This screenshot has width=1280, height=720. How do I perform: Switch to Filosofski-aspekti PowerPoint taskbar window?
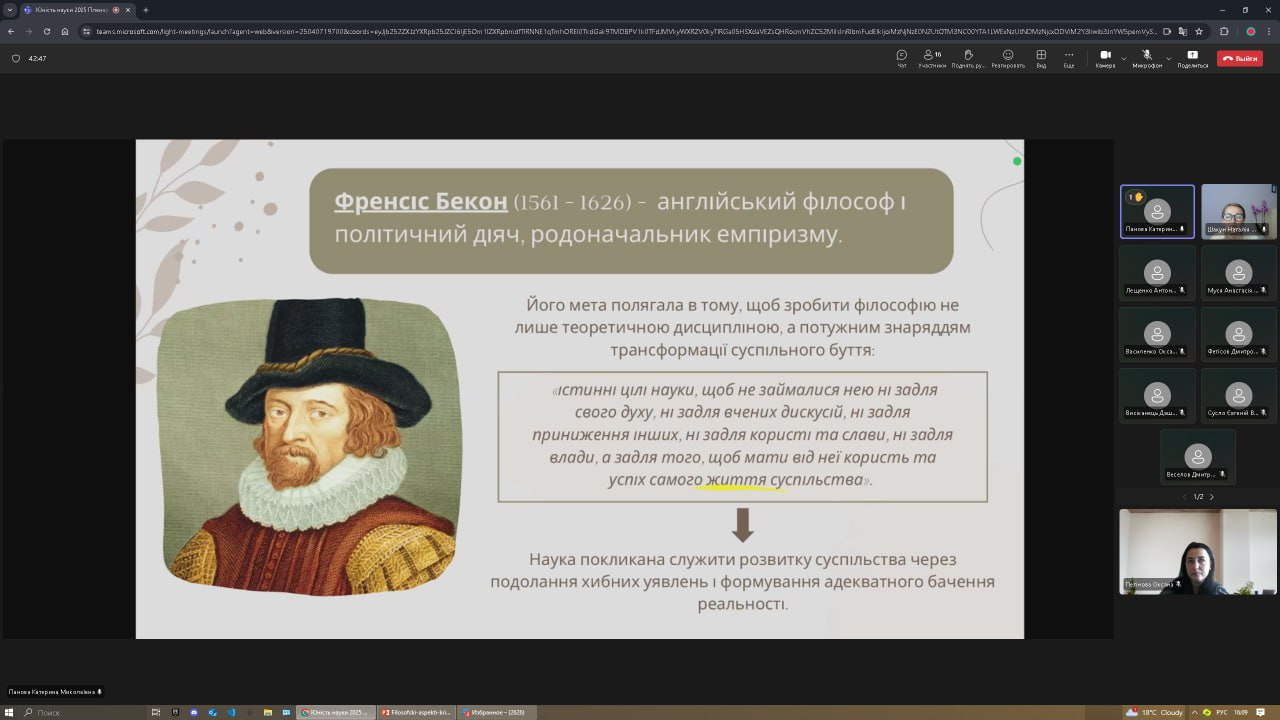[x=416, y=712]
